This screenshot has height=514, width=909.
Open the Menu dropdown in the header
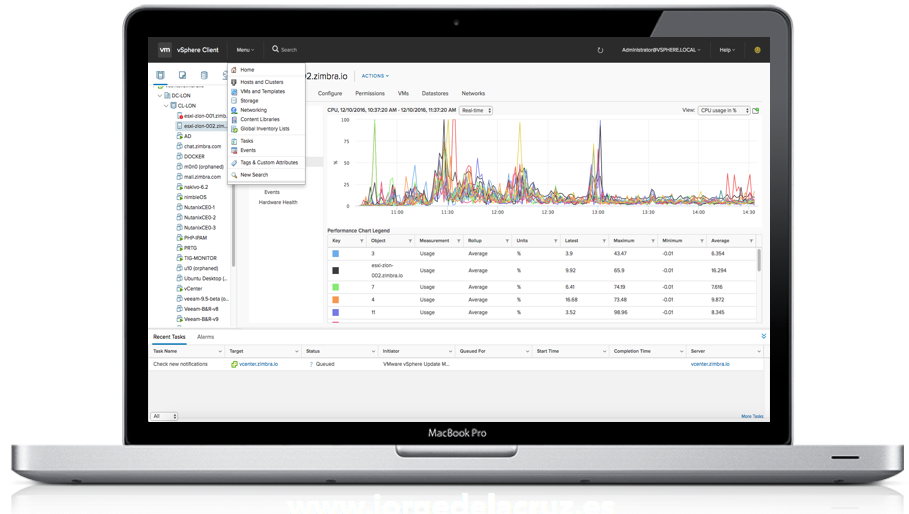(245, 50)
